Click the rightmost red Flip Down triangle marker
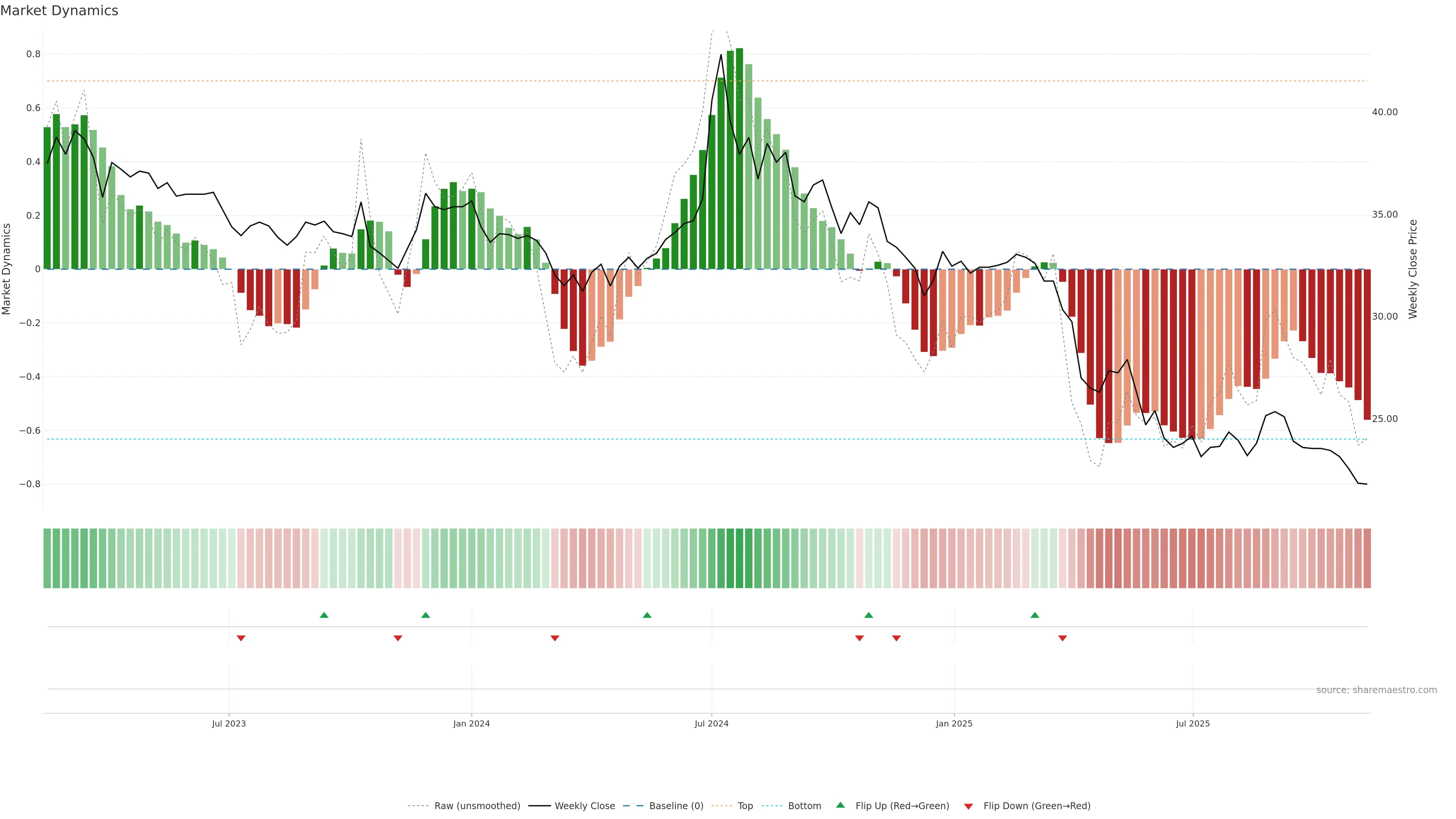This screenshot has height=819, width=1456. point(1062,638)
